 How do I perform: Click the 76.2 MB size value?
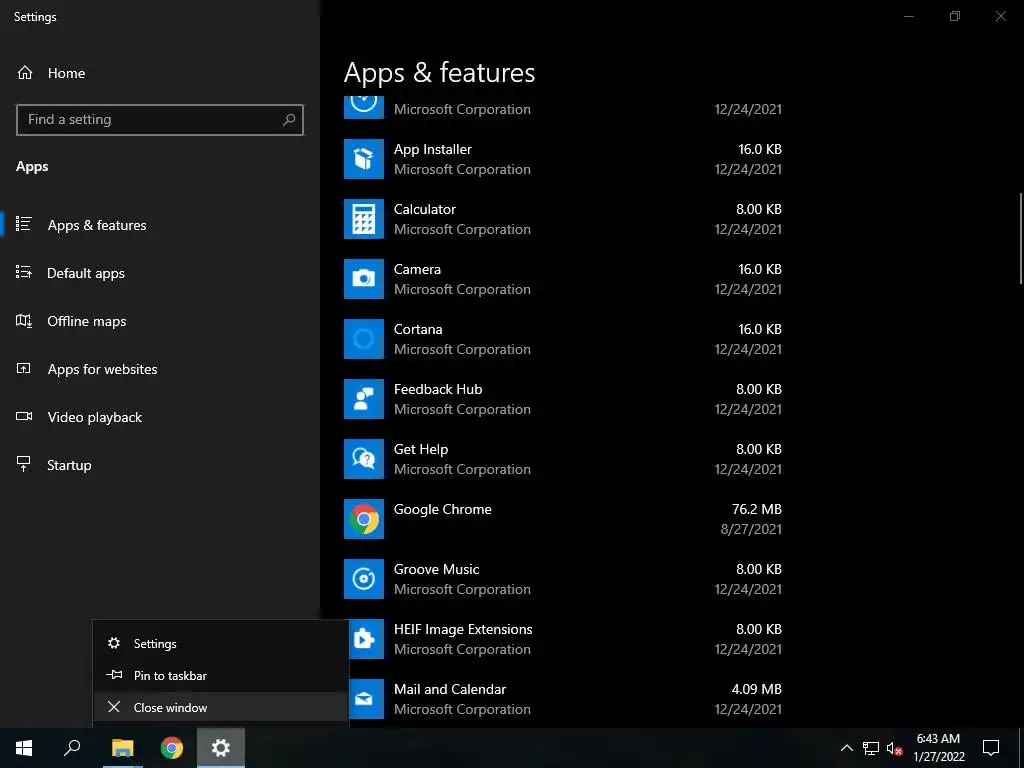click(756, 509)
